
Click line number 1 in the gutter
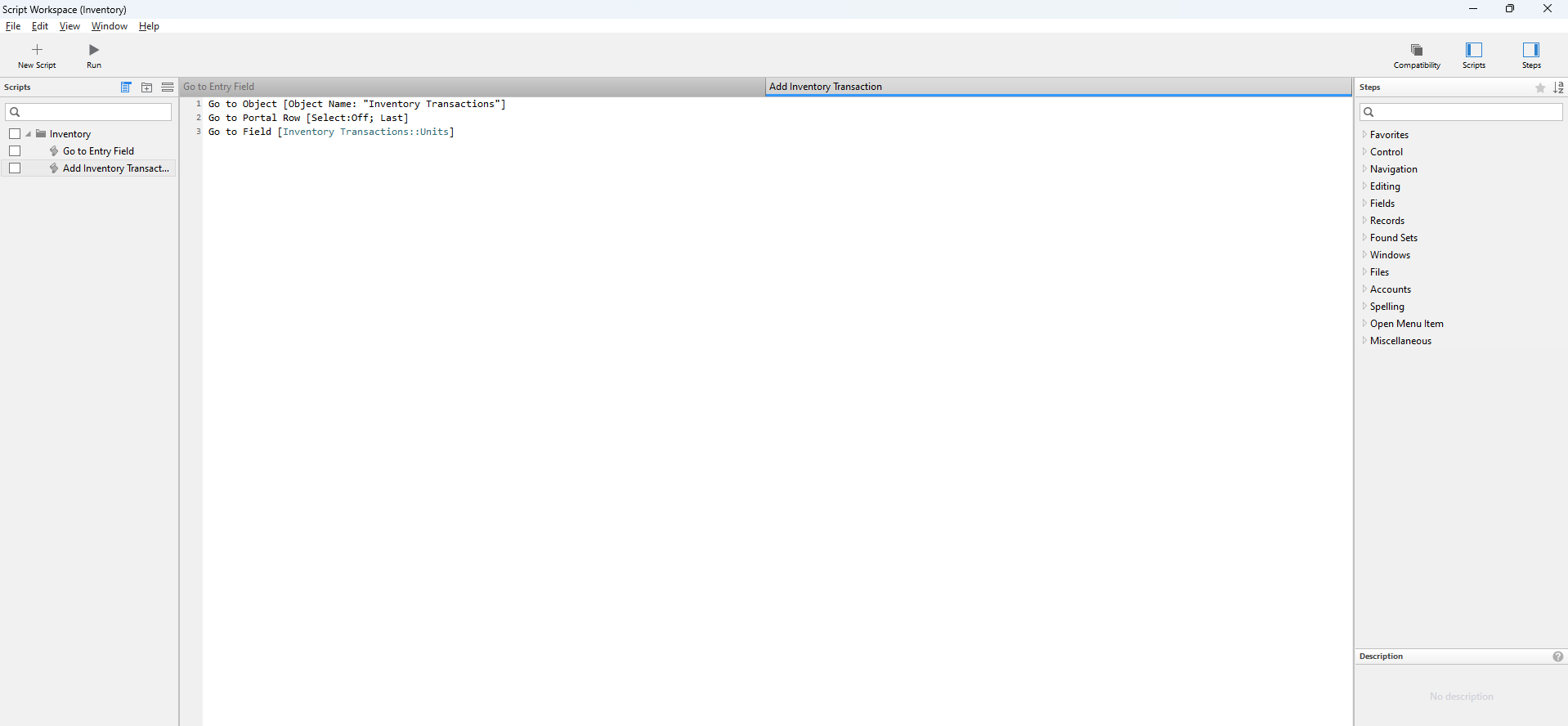tap(198, 104)
